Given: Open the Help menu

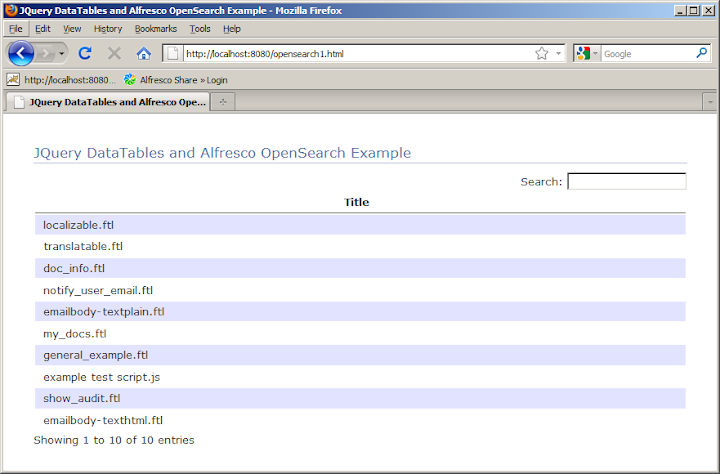Looking at the screenshot, I should click(x=232, y=29).
